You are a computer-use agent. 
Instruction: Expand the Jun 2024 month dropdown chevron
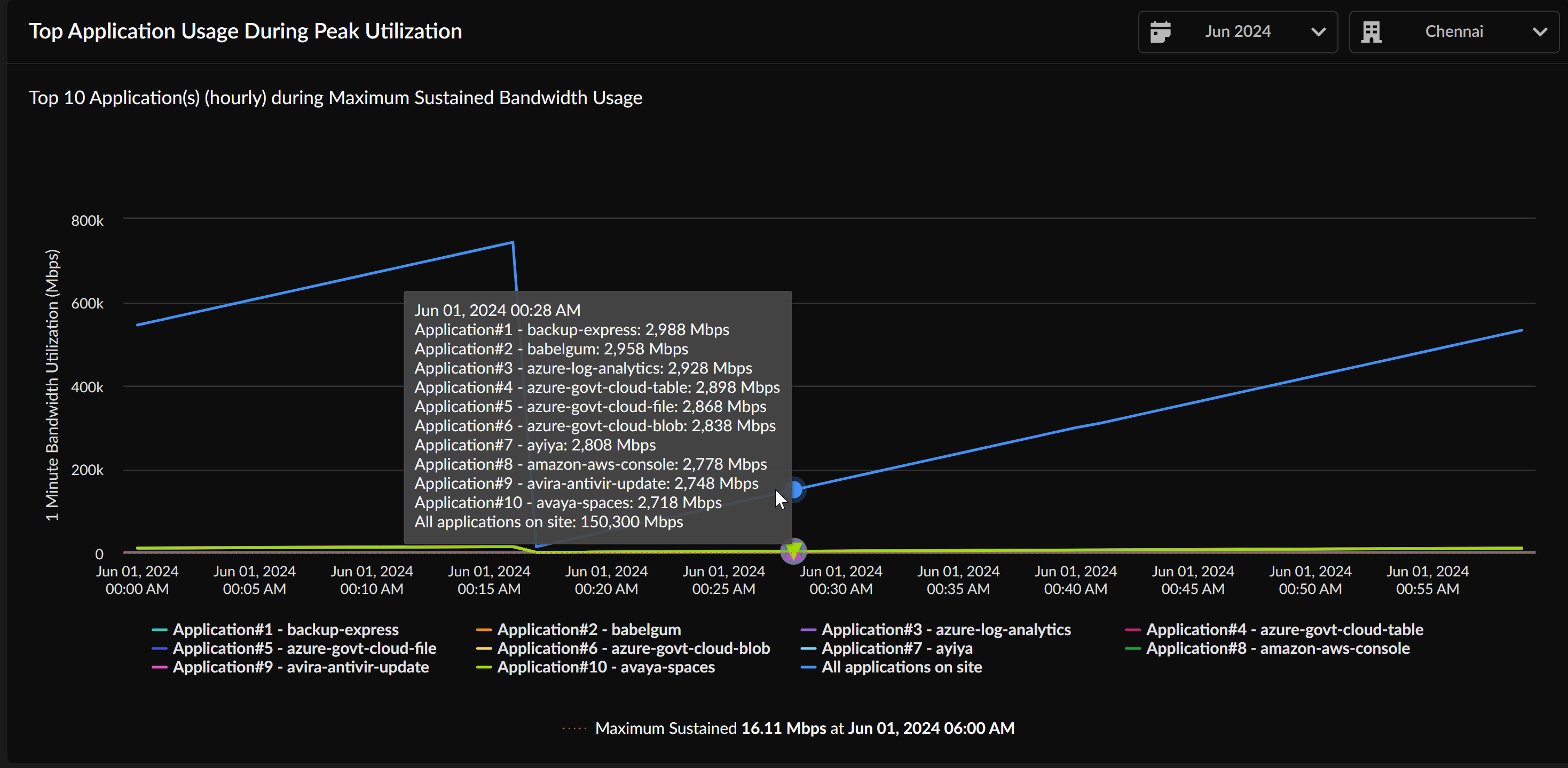pos(1318,31)
